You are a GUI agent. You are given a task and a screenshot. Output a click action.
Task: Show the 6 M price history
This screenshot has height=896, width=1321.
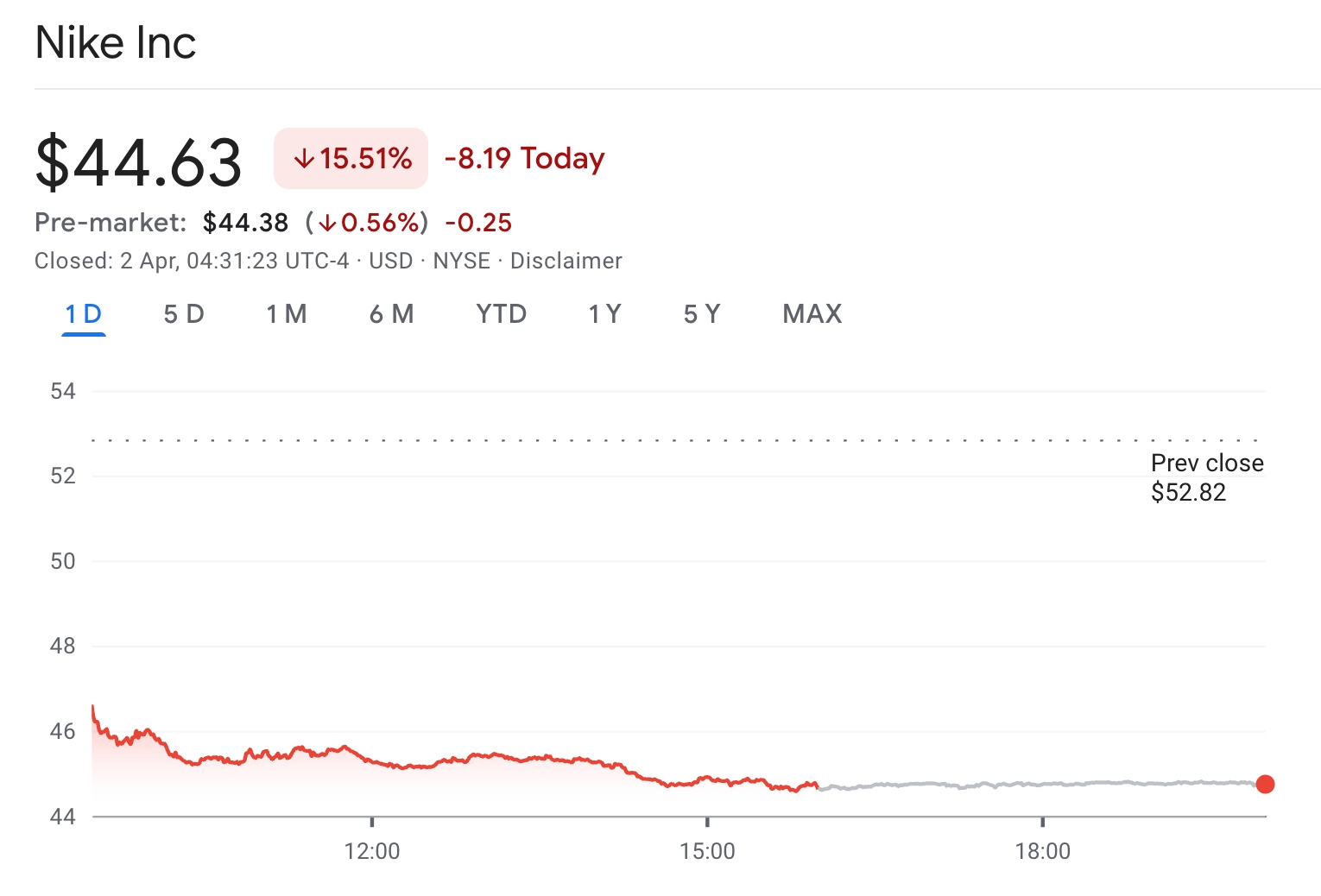pos(392,314)
